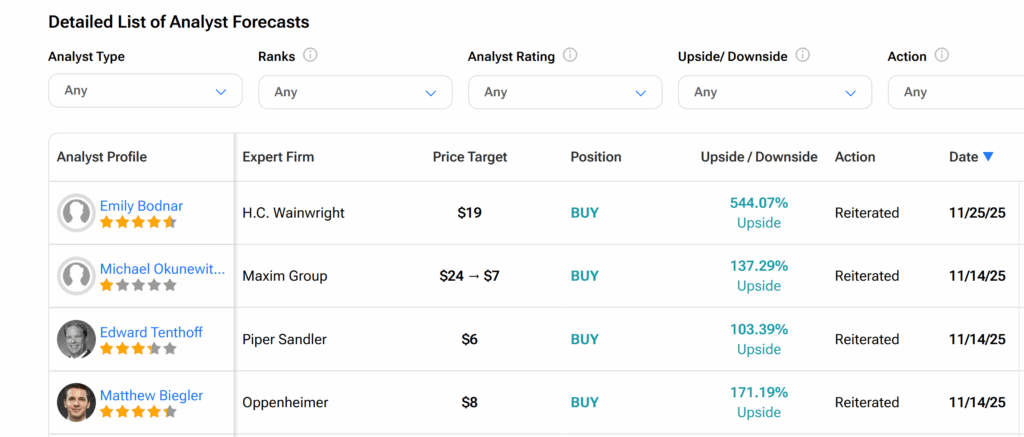Open the Analyst Type dropdown

145,91
